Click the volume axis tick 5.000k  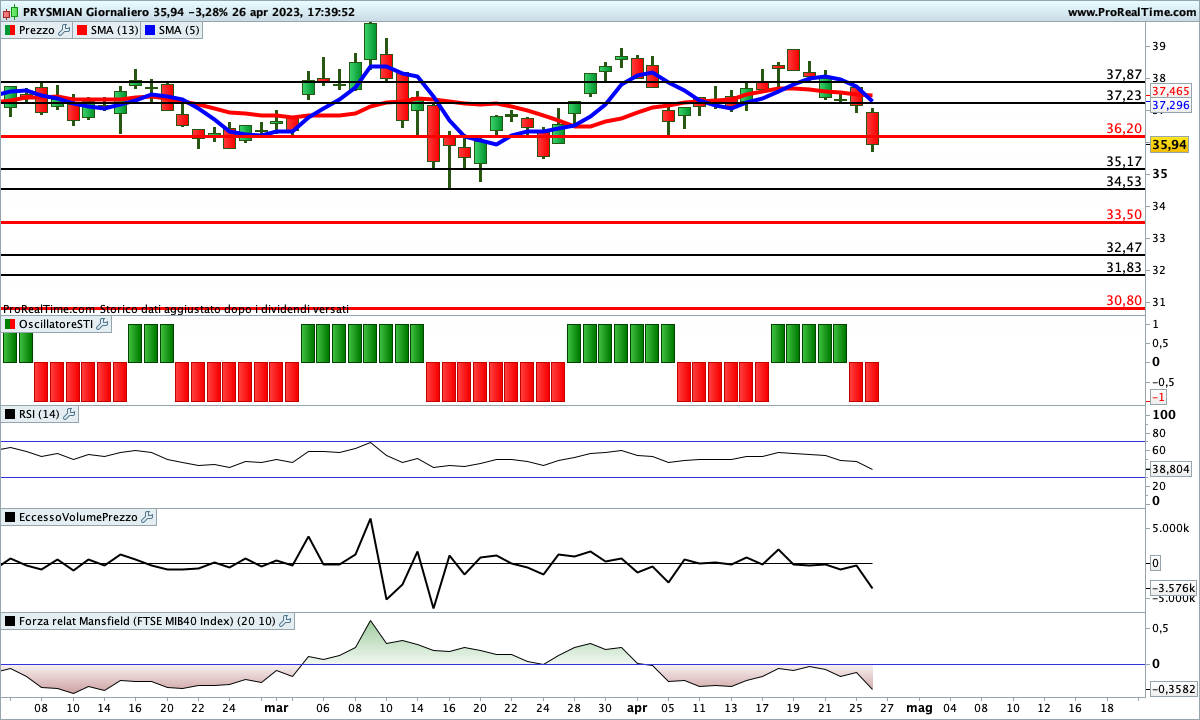(x=1170, y=529)
